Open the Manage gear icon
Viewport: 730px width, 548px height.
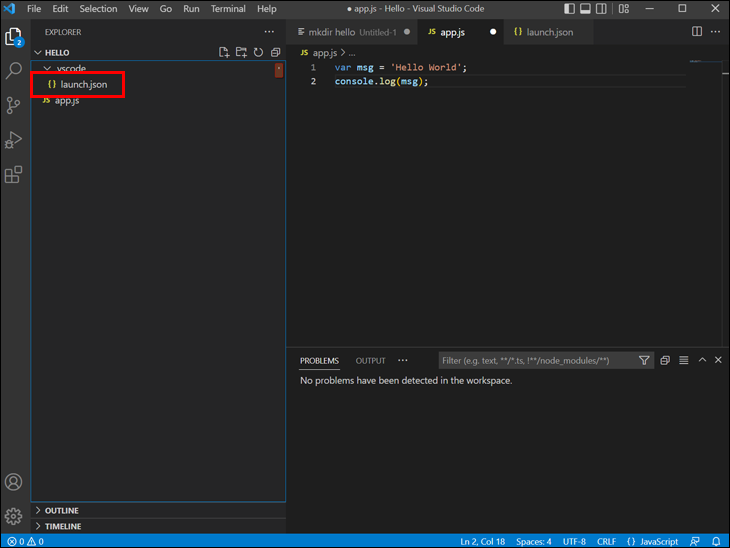pos(14,516)
